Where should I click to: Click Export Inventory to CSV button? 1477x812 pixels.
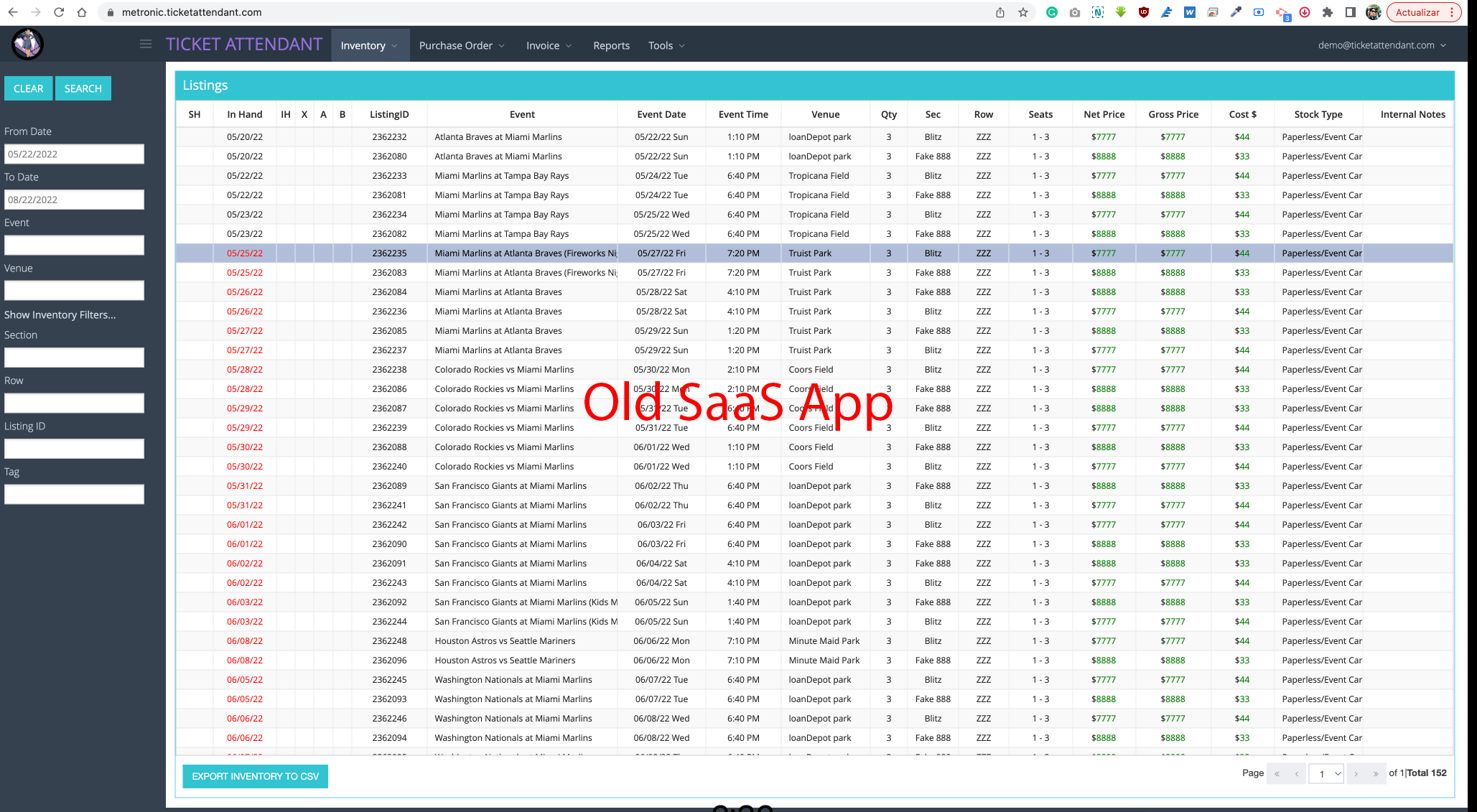click(255, 776)
